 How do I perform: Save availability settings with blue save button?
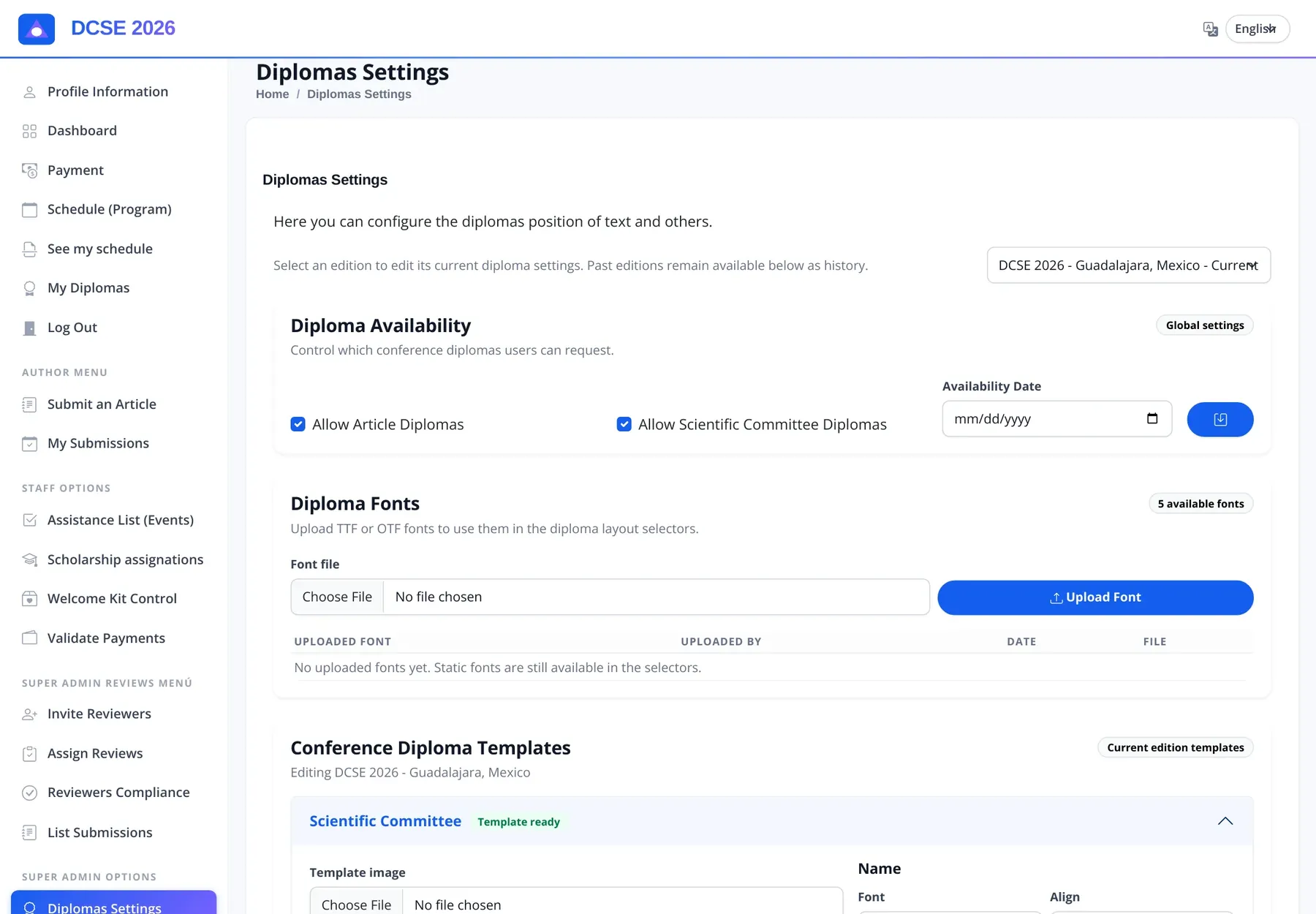click(1220, 420)
